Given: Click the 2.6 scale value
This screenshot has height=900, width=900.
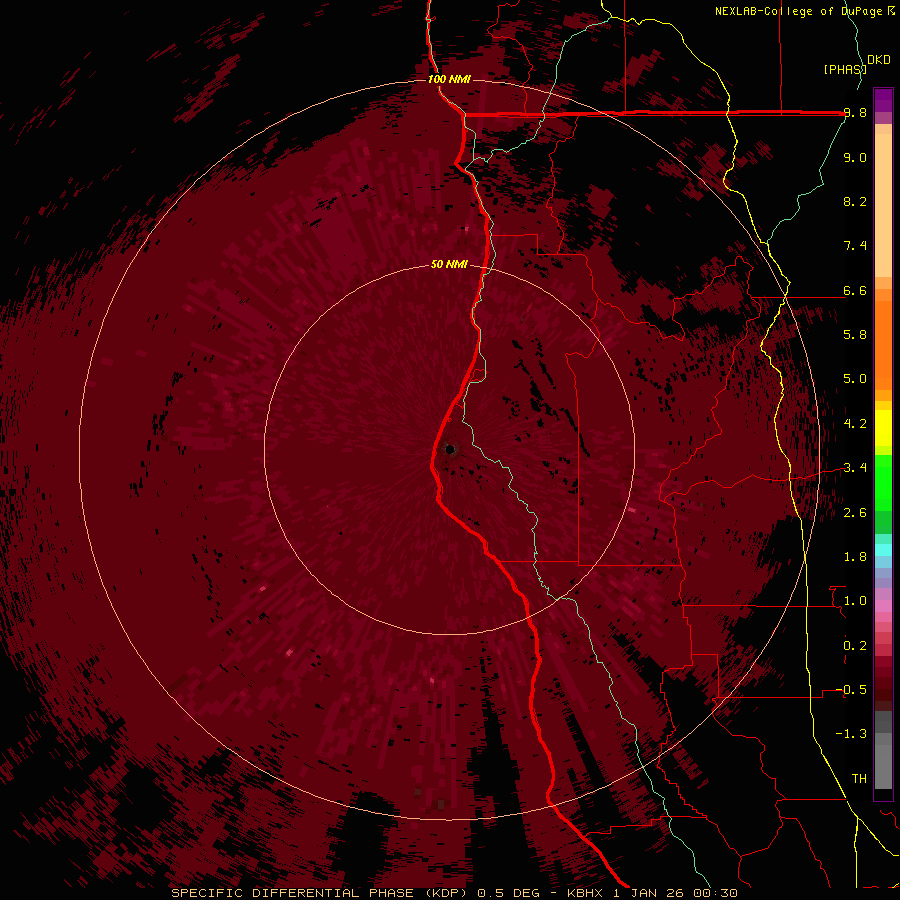Looking at the screenshot, I should pyautogui.click(x=855, y=512).
